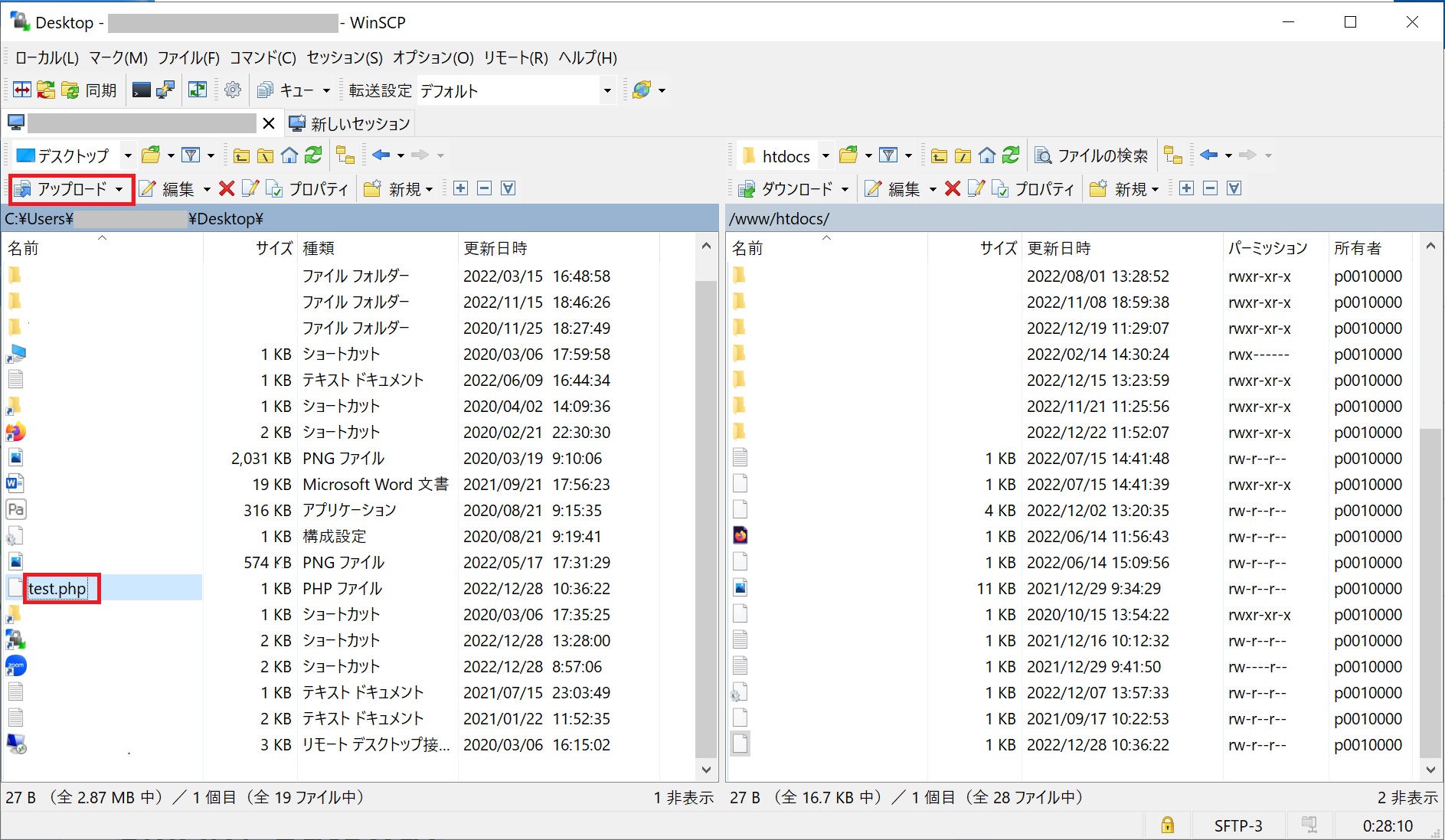Delete selected remote file red X

point(953,188)
